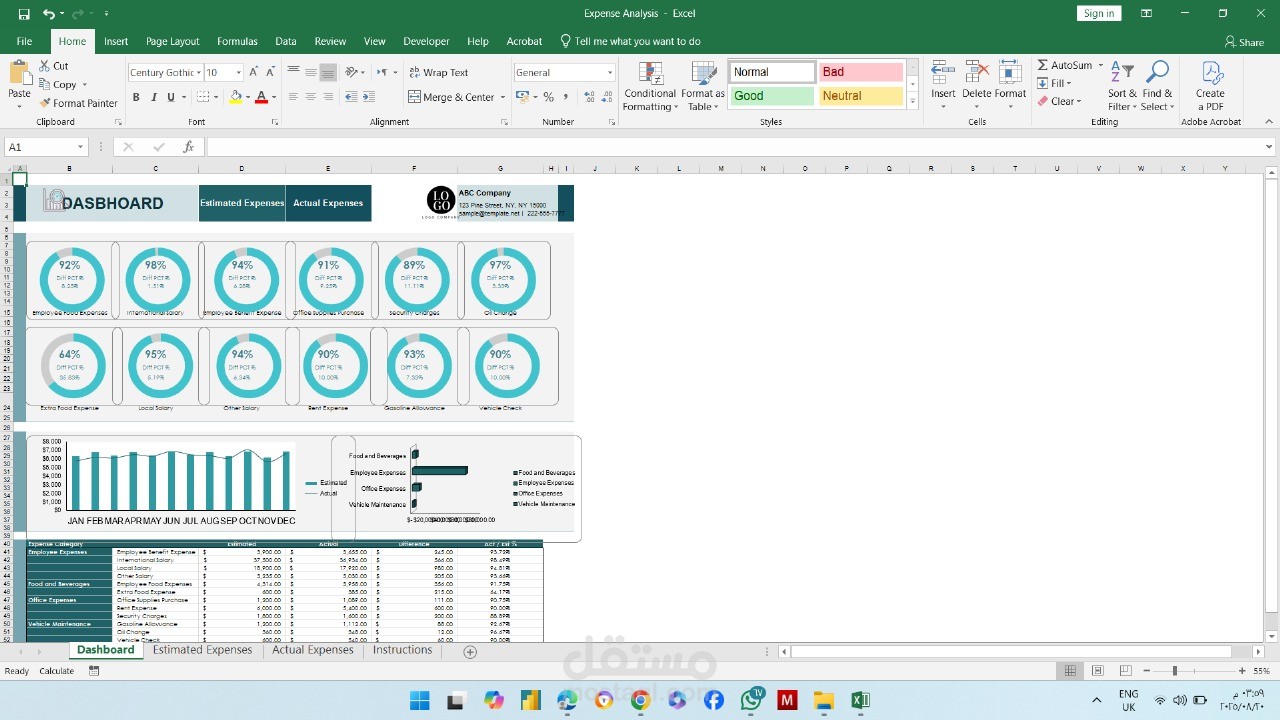This screenshot has height=720, width=1280.
Task: Click the Sign in button
Action: click(1098, 13)
